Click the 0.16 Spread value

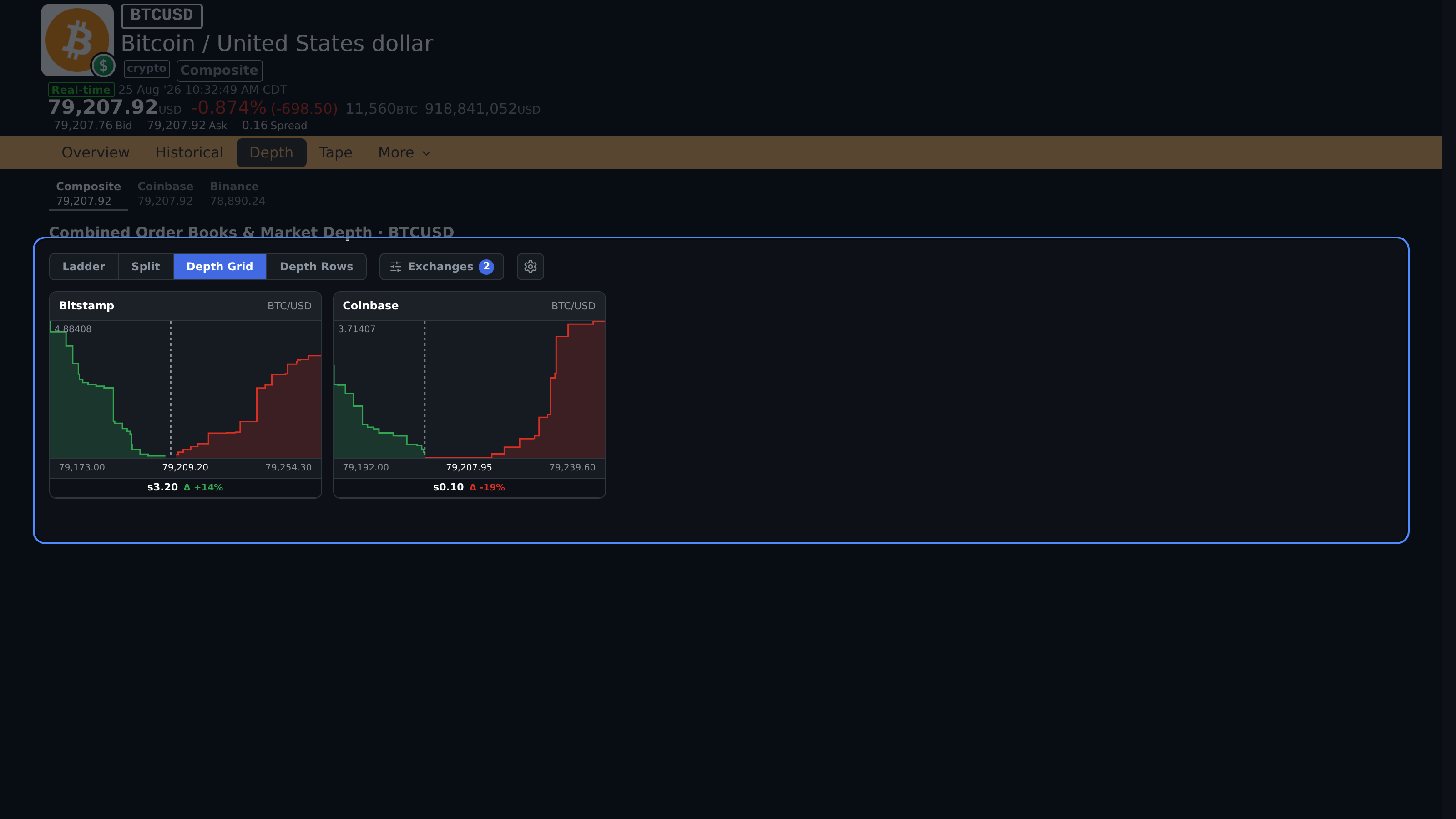pyautogui.click(x=275, y=126)
